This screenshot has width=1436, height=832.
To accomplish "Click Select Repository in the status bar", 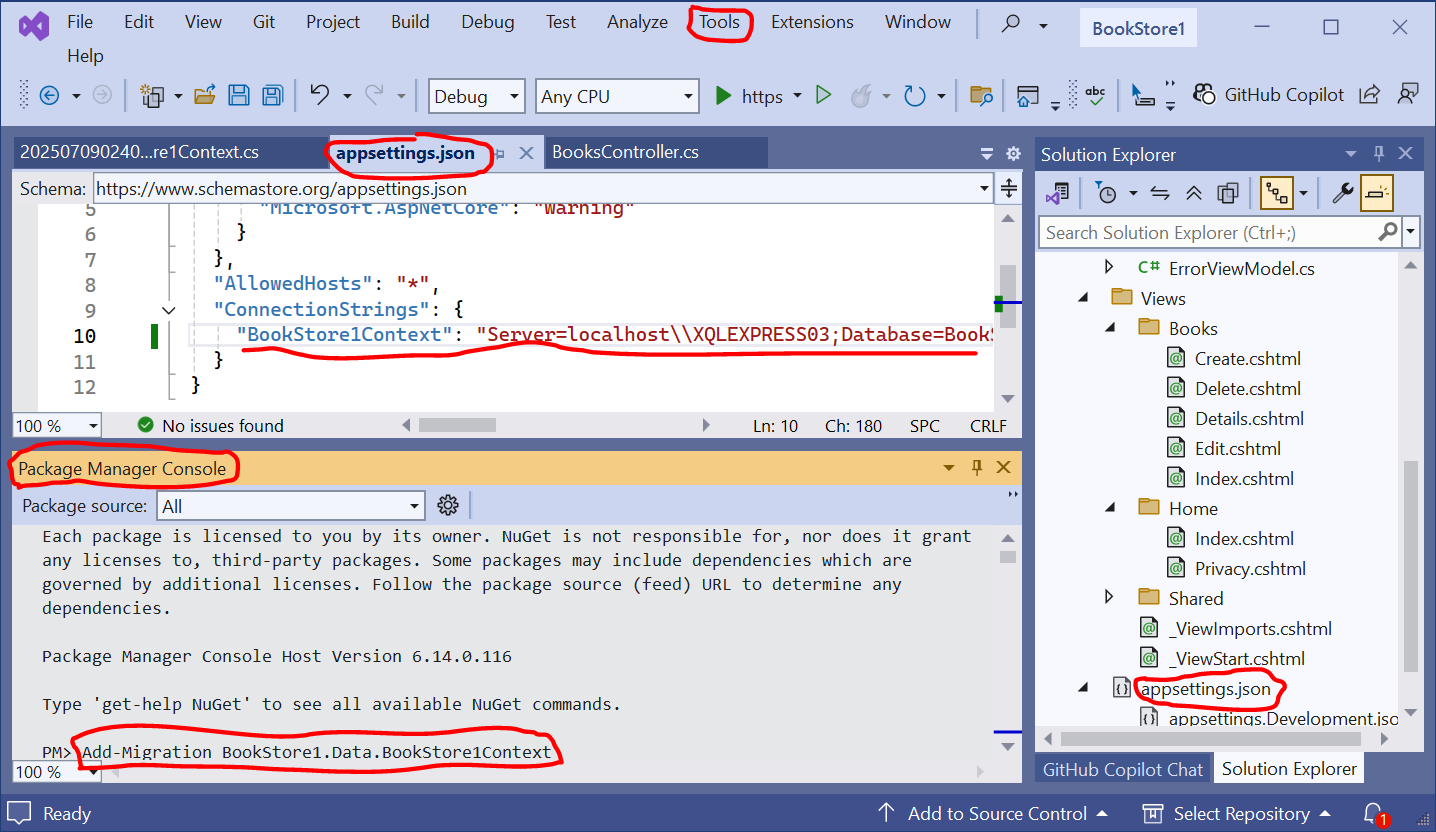I will [x=1237, y=814].
